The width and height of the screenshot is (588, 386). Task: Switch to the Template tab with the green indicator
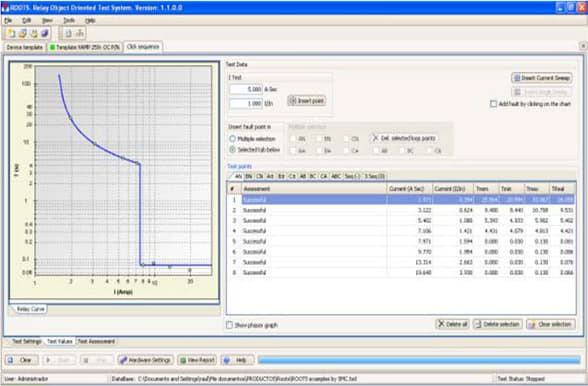85,47
